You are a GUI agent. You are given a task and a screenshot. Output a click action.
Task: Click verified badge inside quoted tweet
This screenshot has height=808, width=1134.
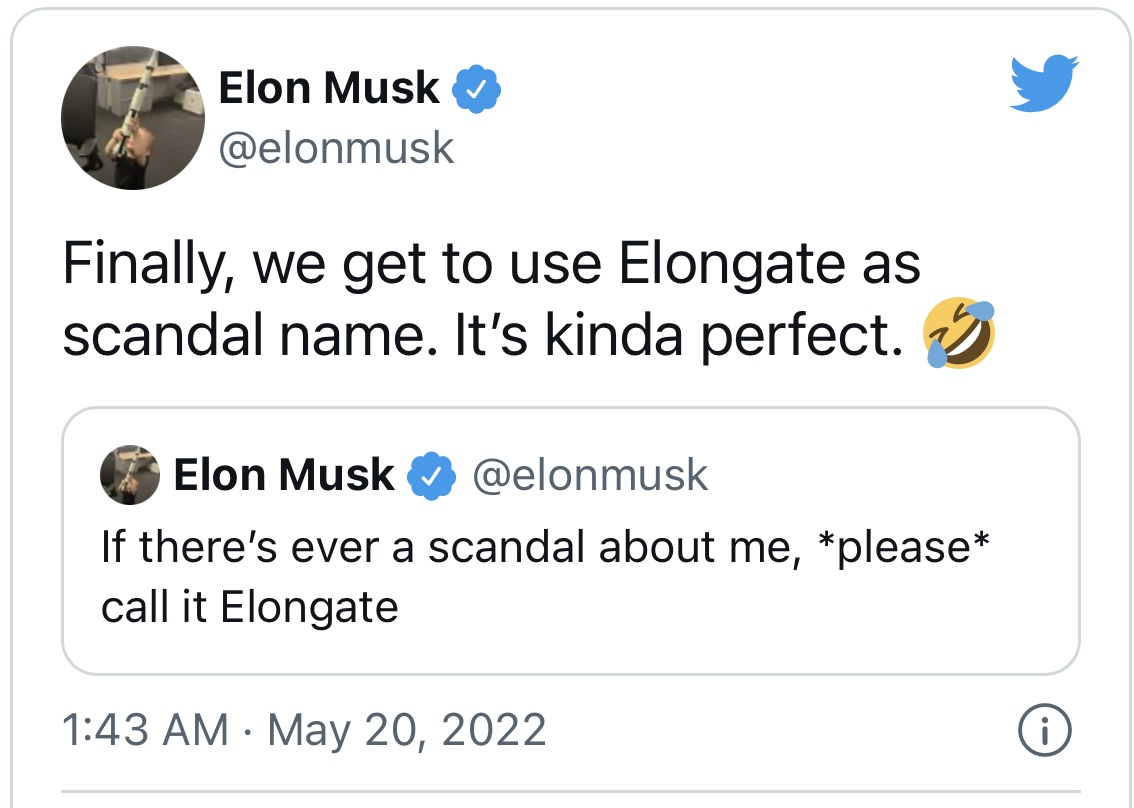click(x=431, y=475)
